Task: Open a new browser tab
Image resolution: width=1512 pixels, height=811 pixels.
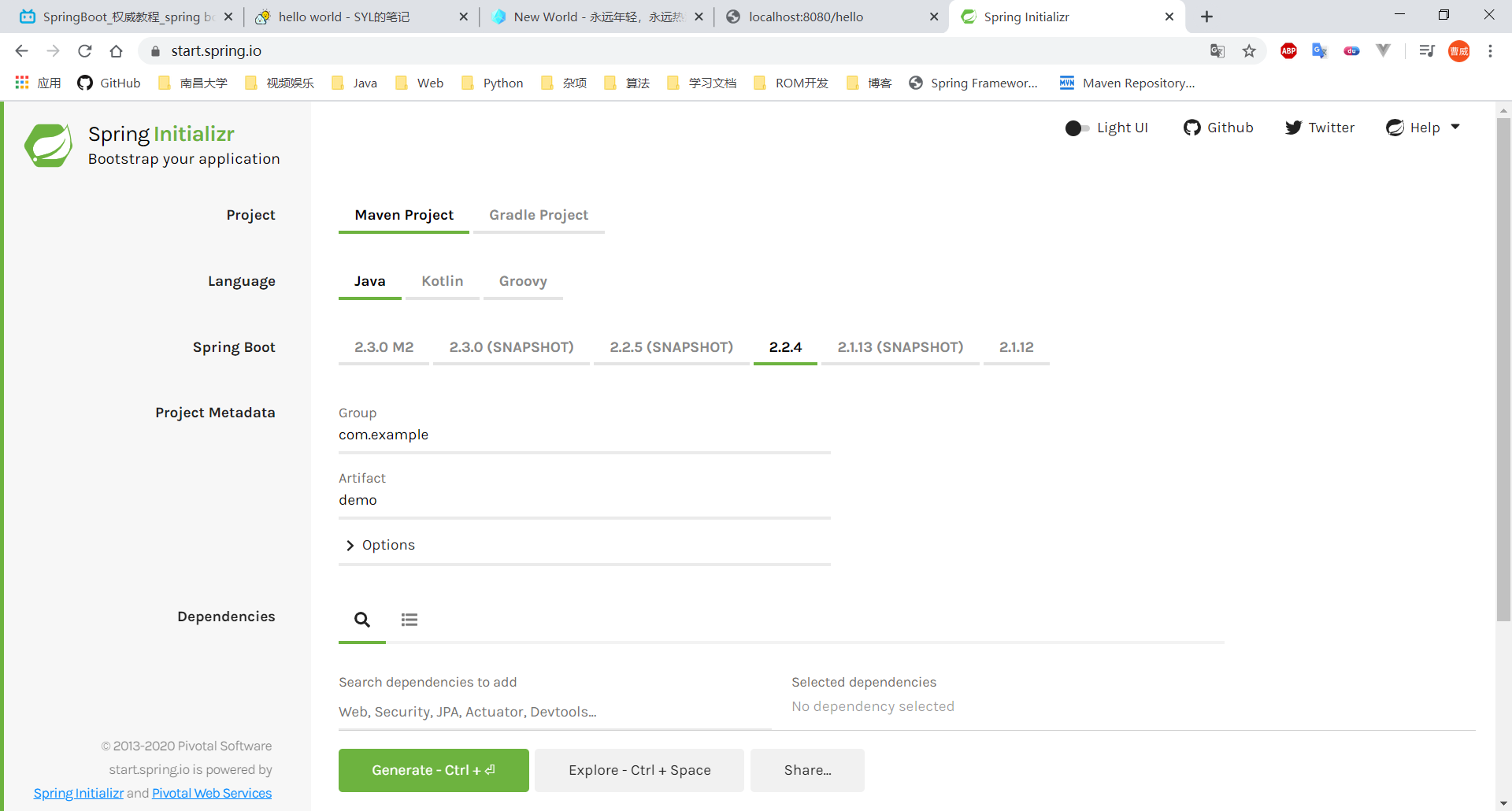Action: [1206, 17]
